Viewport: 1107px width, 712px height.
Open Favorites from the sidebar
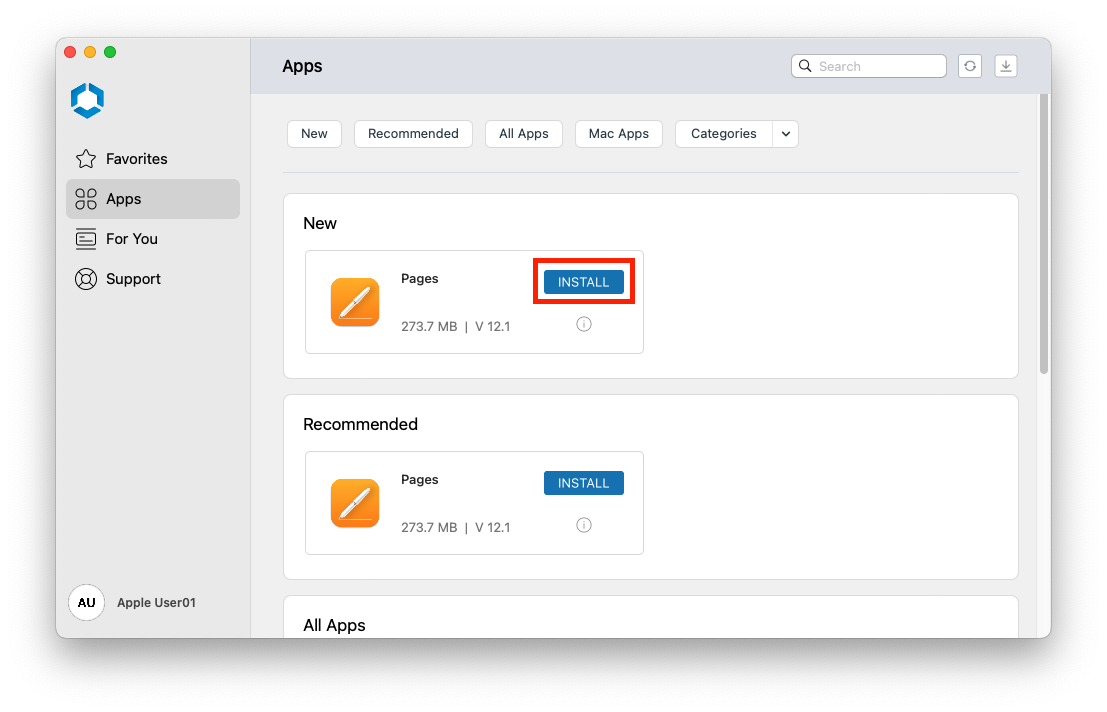click(136, 159)
